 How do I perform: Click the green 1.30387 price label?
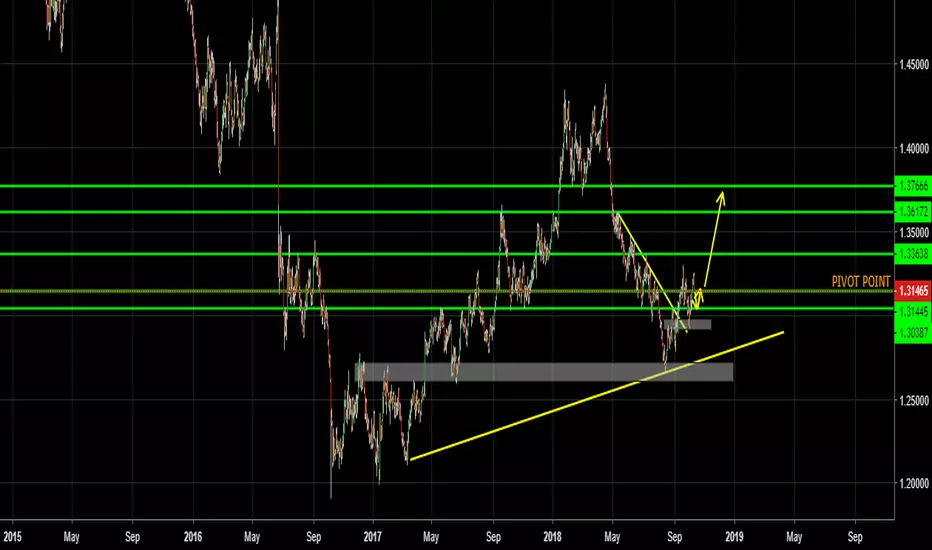912,332
